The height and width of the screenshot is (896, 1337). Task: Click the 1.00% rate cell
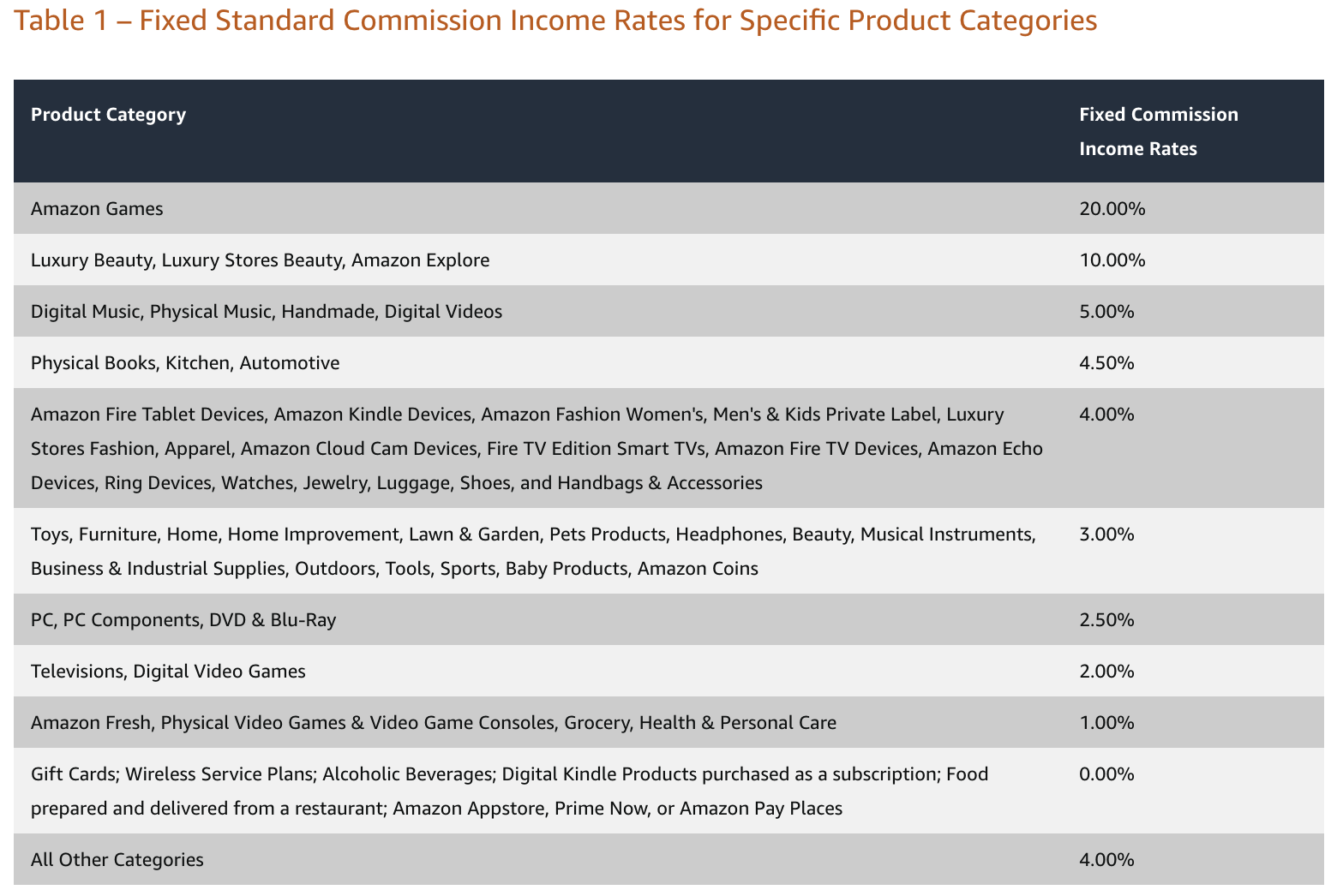click(x=1106, y=722)
